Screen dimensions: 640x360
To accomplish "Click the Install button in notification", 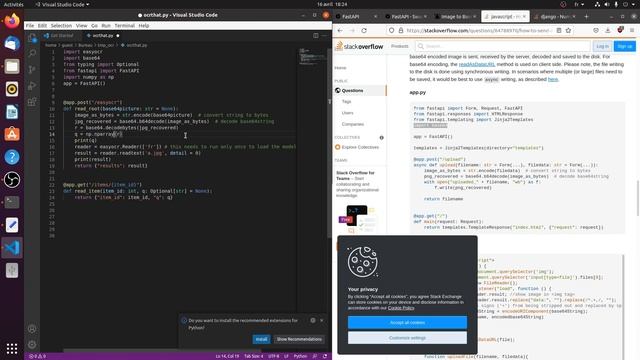I will coord(261,339).
